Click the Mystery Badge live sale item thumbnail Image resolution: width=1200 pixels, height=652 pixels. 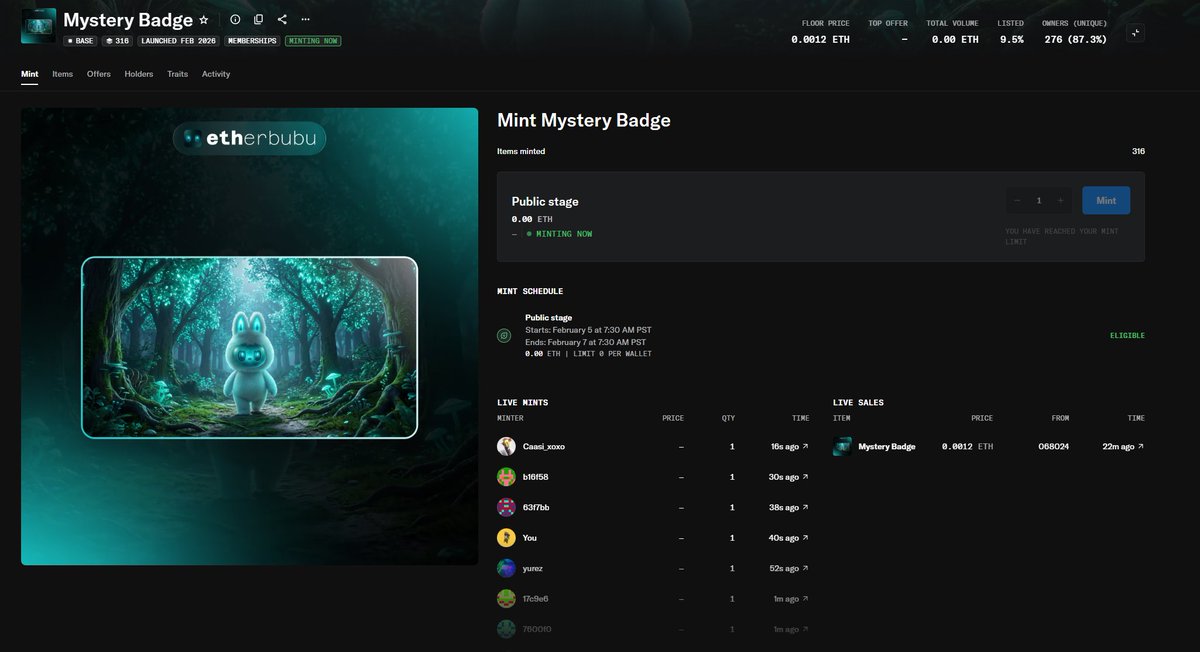(842, 446)
